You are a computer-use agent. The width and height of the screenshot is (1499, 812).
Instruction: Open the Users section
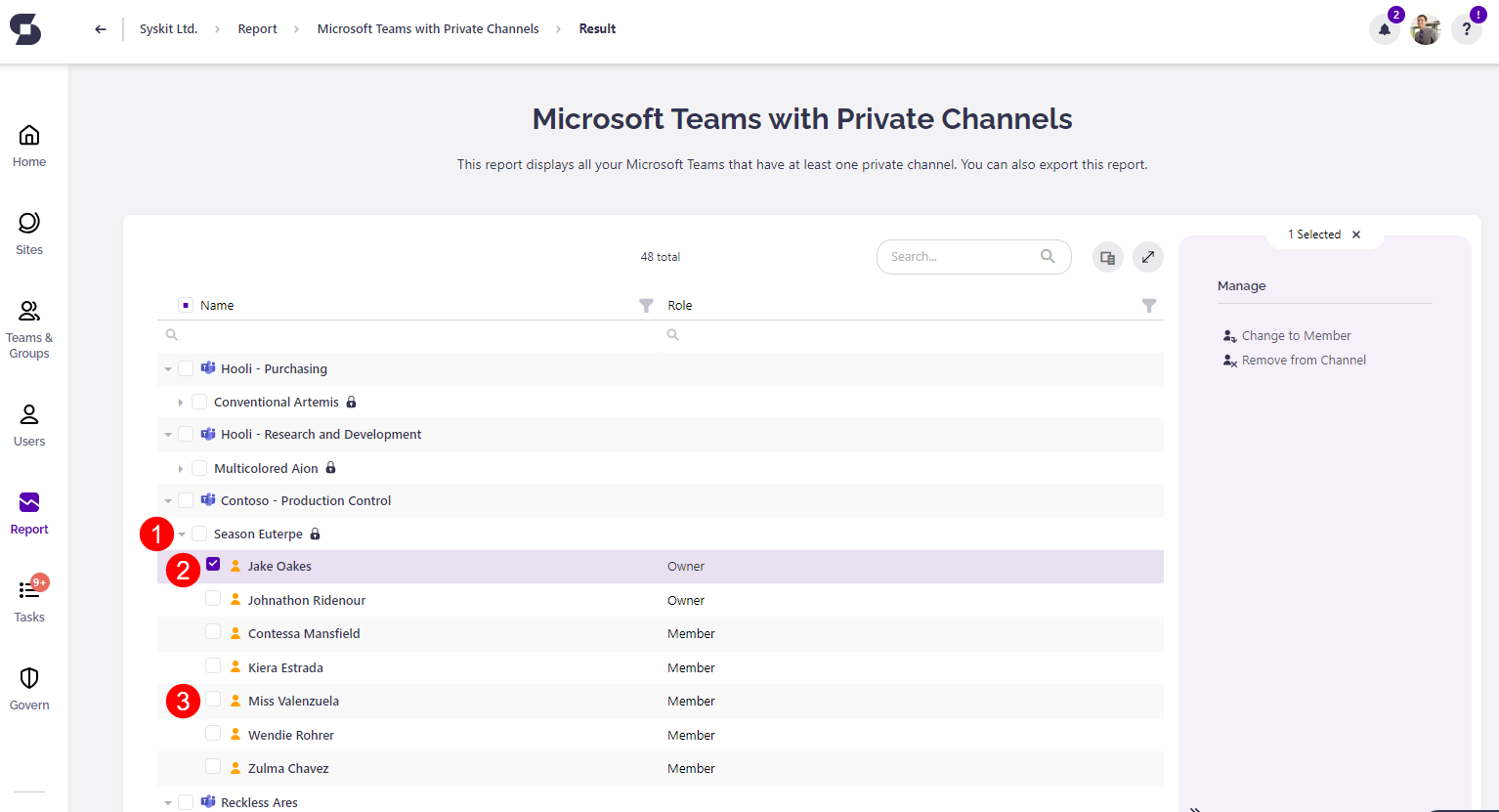pos(28,424)
